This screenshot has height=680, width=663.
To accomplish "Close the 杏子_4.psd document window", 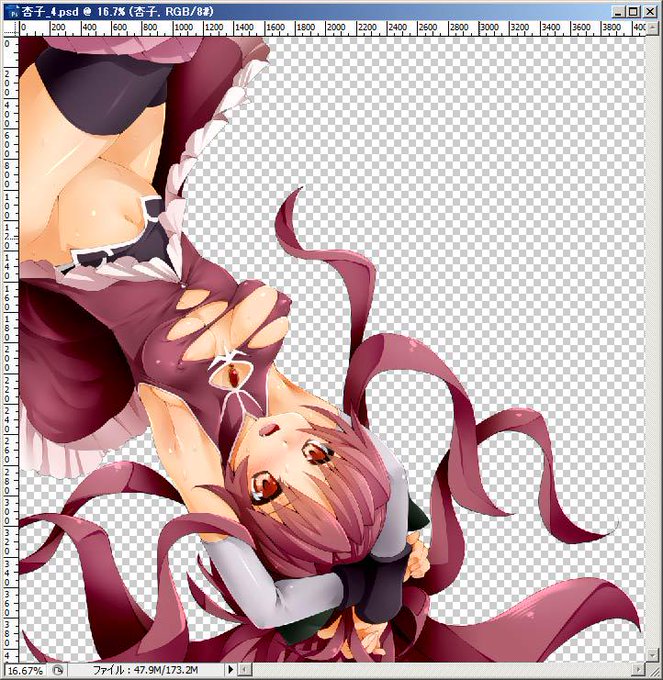I will click(650, 12).
